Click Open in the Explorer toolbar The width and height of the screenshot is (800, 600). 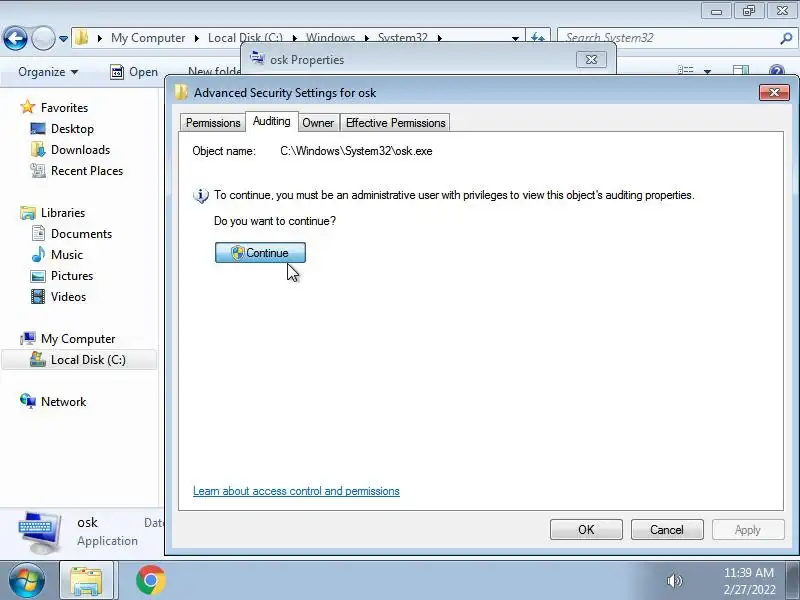134,72
